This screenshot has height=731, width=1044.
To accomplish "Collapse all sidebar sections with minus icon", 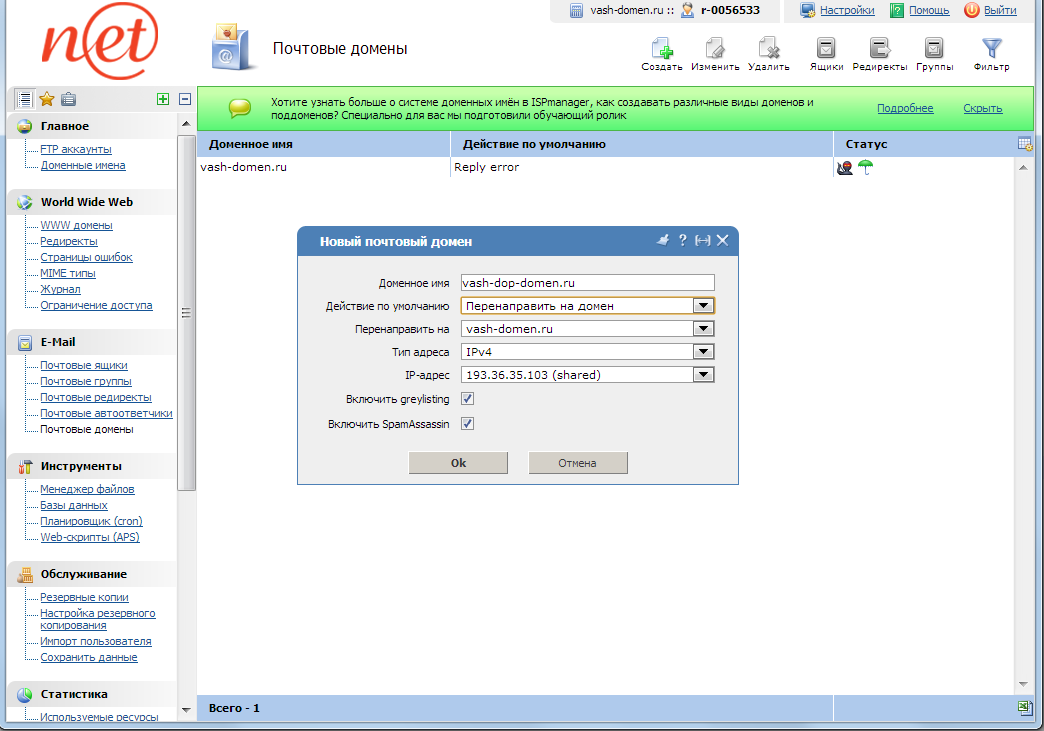I will tap(184, 99).
